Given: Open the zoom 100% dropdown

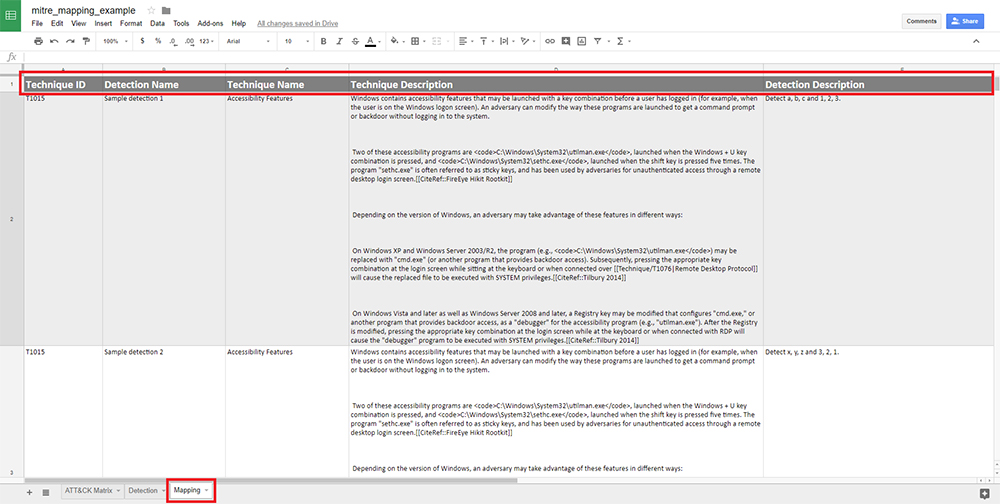Looking at the screenshot, I should (115, 41).
